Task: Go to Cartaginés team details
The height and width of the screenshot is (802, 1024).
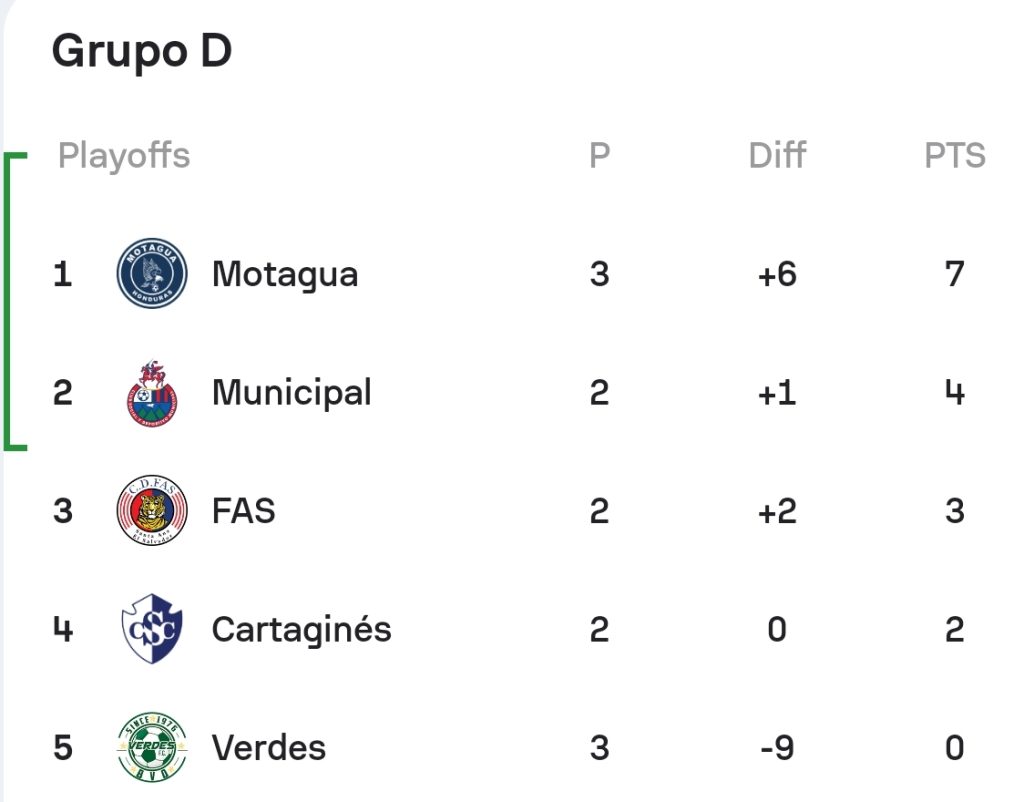Action: click(302, 630)
